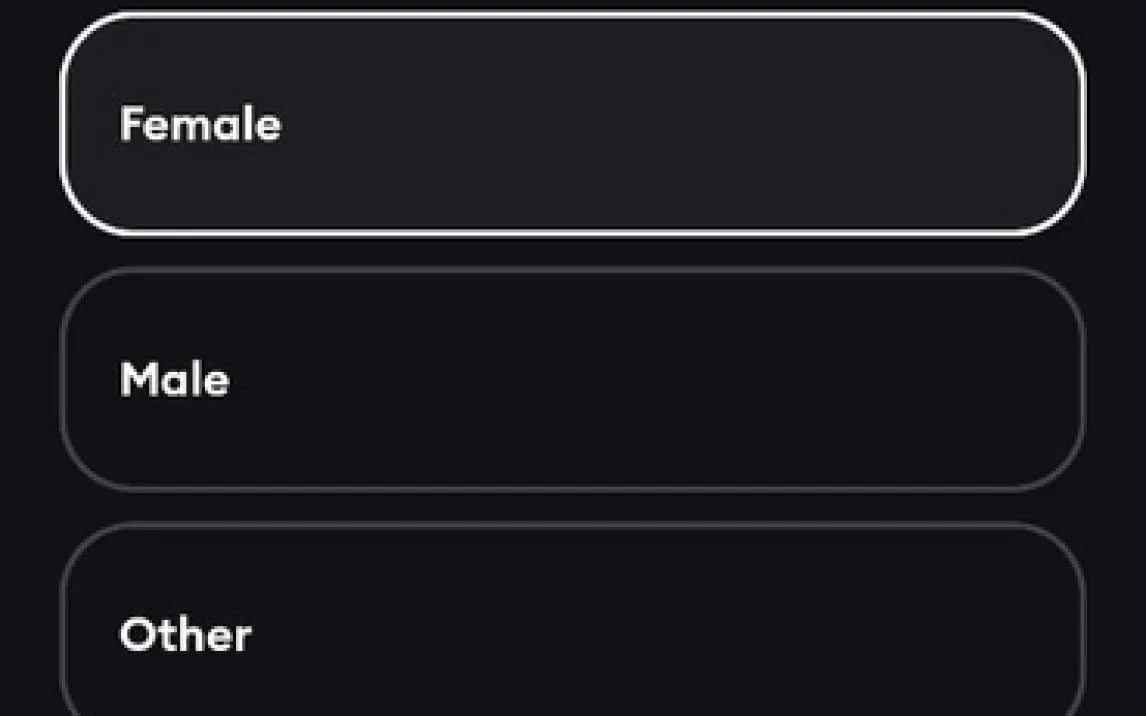Tap the highlighted Female card

(572, 124)
